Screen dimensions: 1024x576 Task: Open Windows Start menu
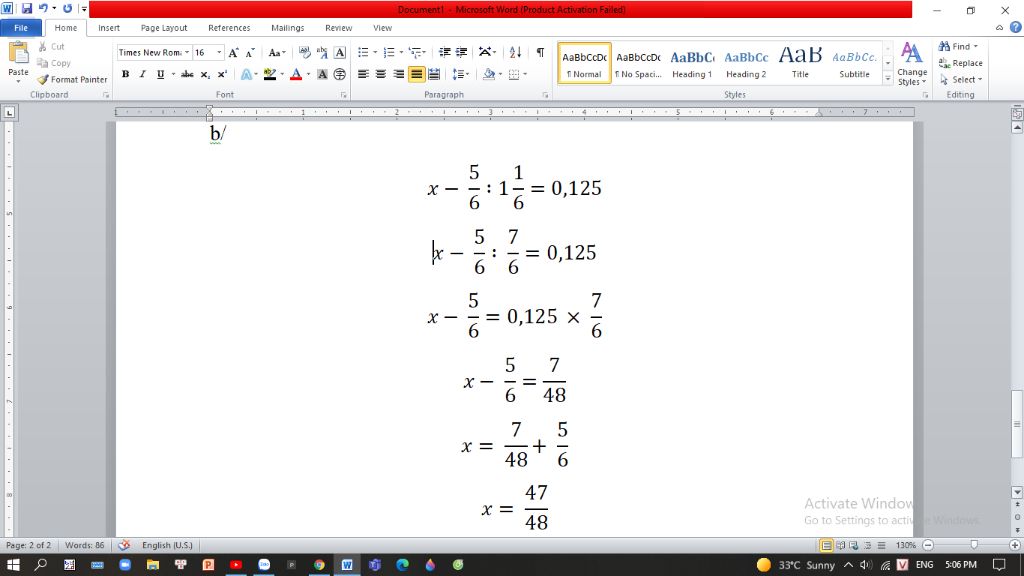pos(12,565)
